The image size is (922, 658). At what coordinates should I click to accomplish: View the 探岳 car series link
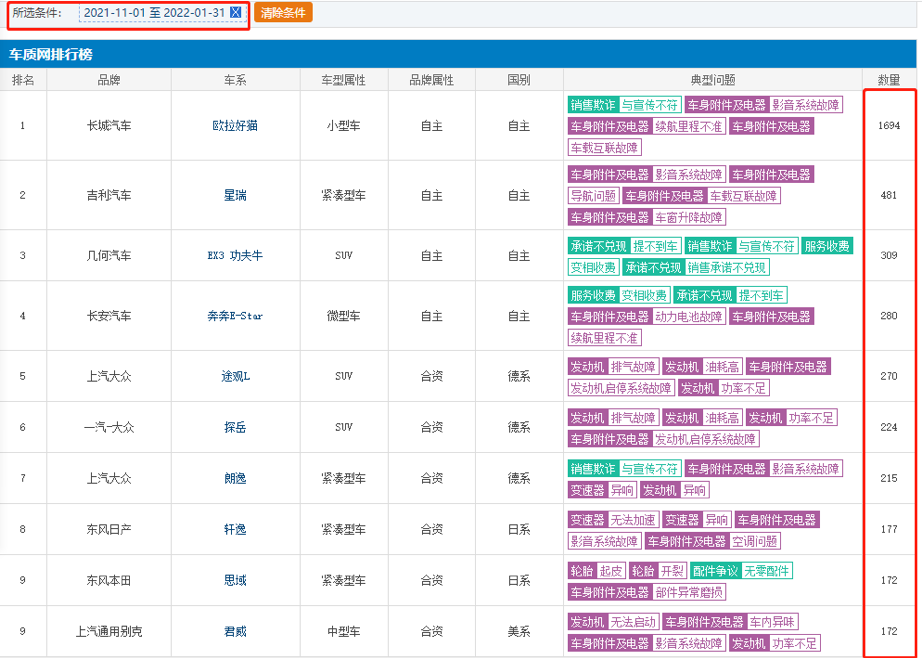pos(235,427)
